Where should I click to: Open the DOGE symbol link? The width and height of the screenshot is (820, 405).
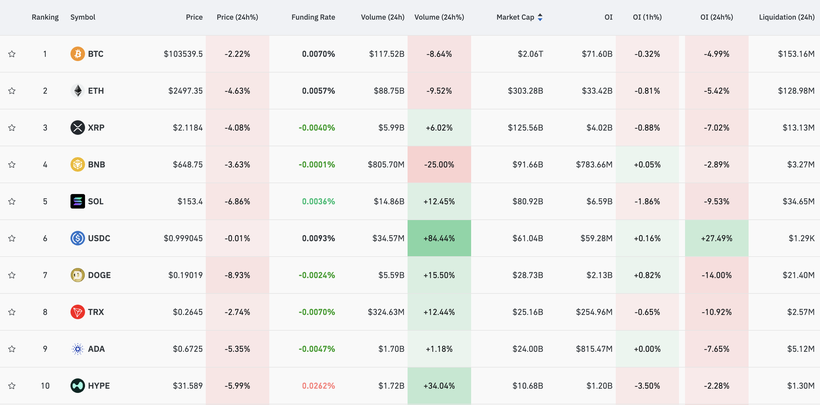[99, 275]
